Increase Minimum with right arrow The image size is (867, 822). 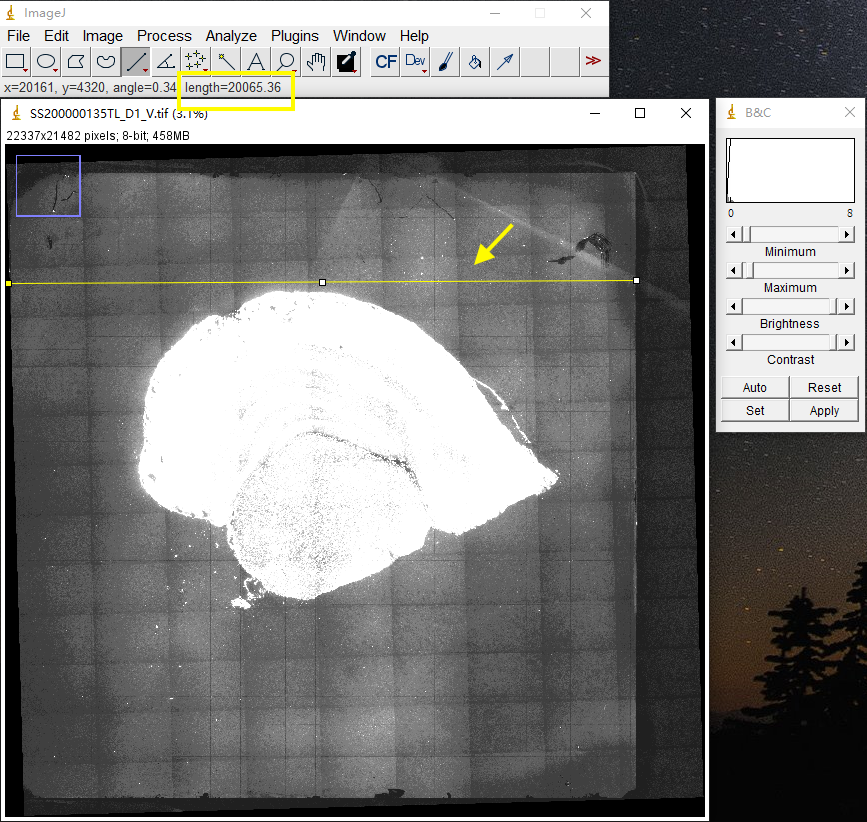(x=847, y=234)
